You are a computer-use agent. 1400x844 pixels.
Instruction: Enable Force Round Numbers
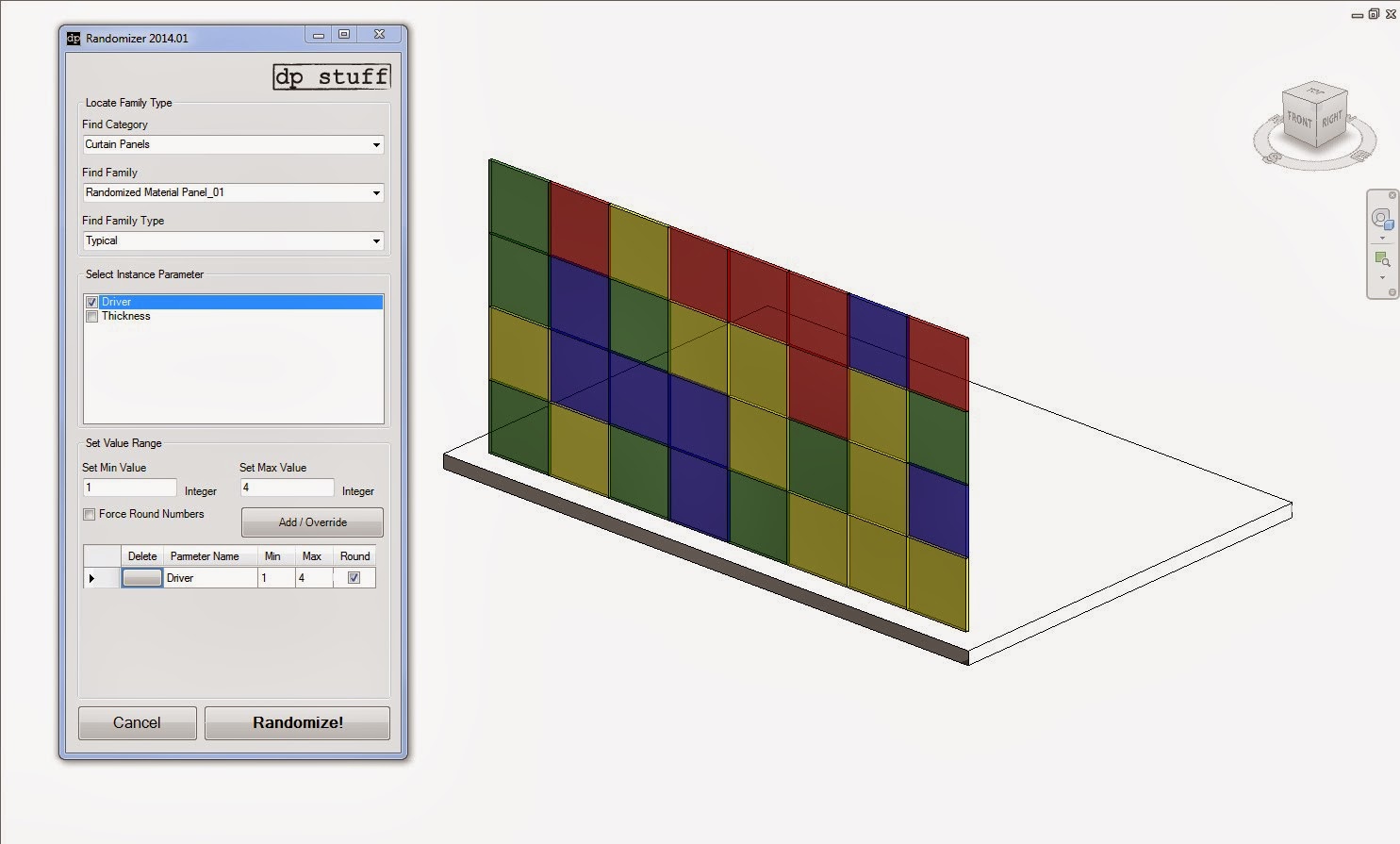pos(89,514)
